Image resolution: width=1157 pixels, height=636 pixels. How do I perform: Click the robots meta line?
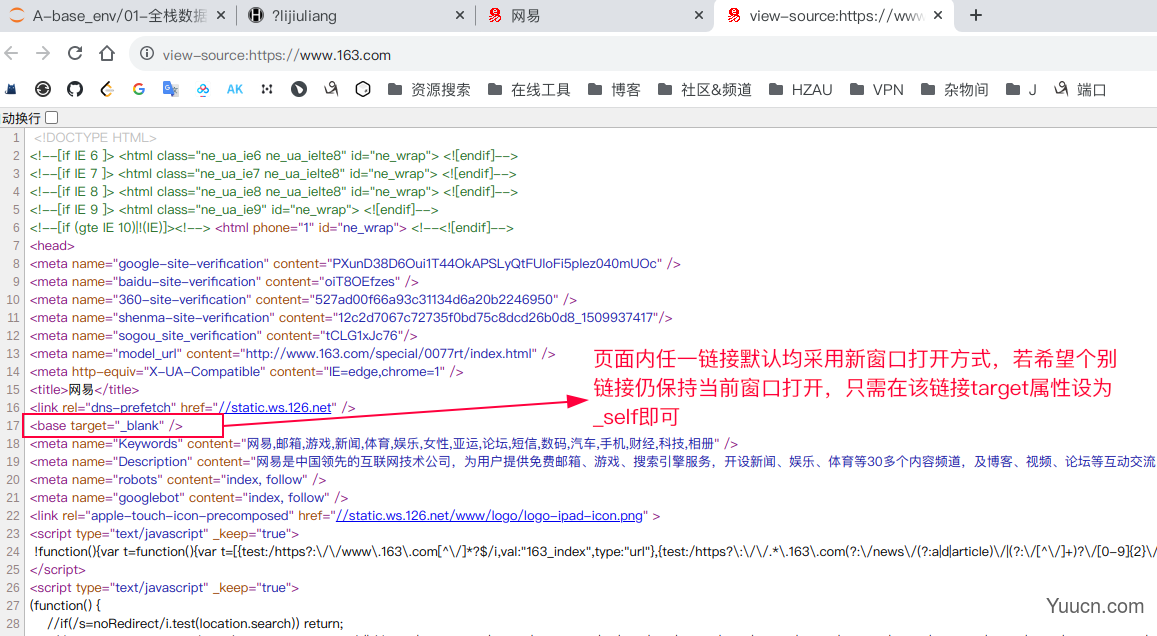[x=178, y=479]
